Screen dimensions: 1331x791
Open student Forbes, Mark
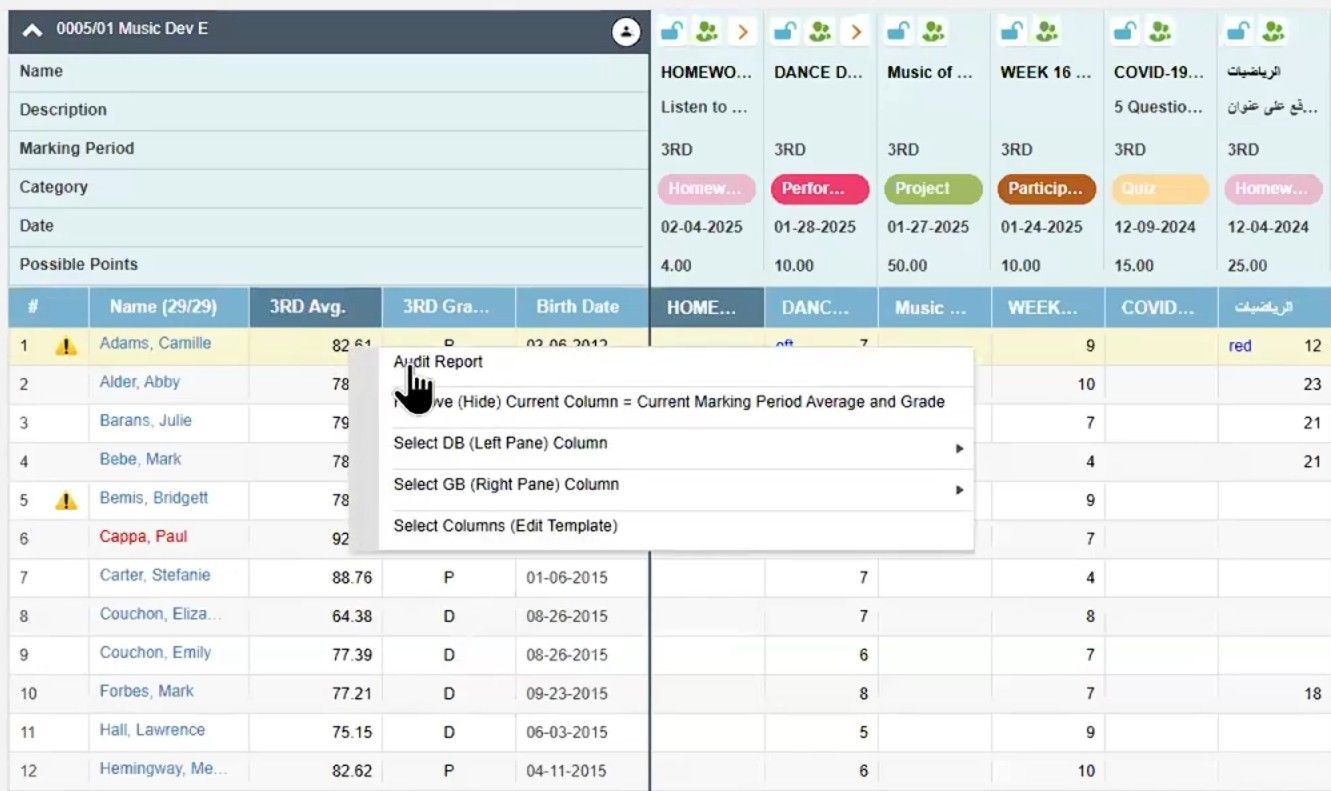146,691
